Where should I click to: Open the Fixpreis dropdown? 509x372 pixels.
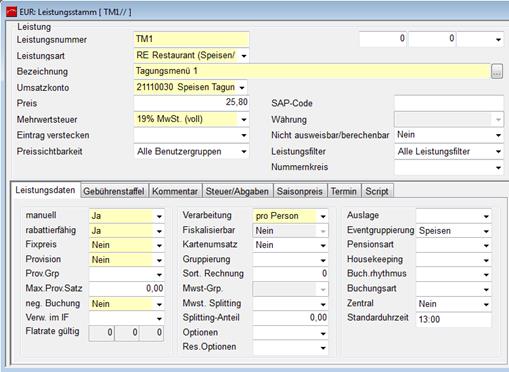coord(159,245)
